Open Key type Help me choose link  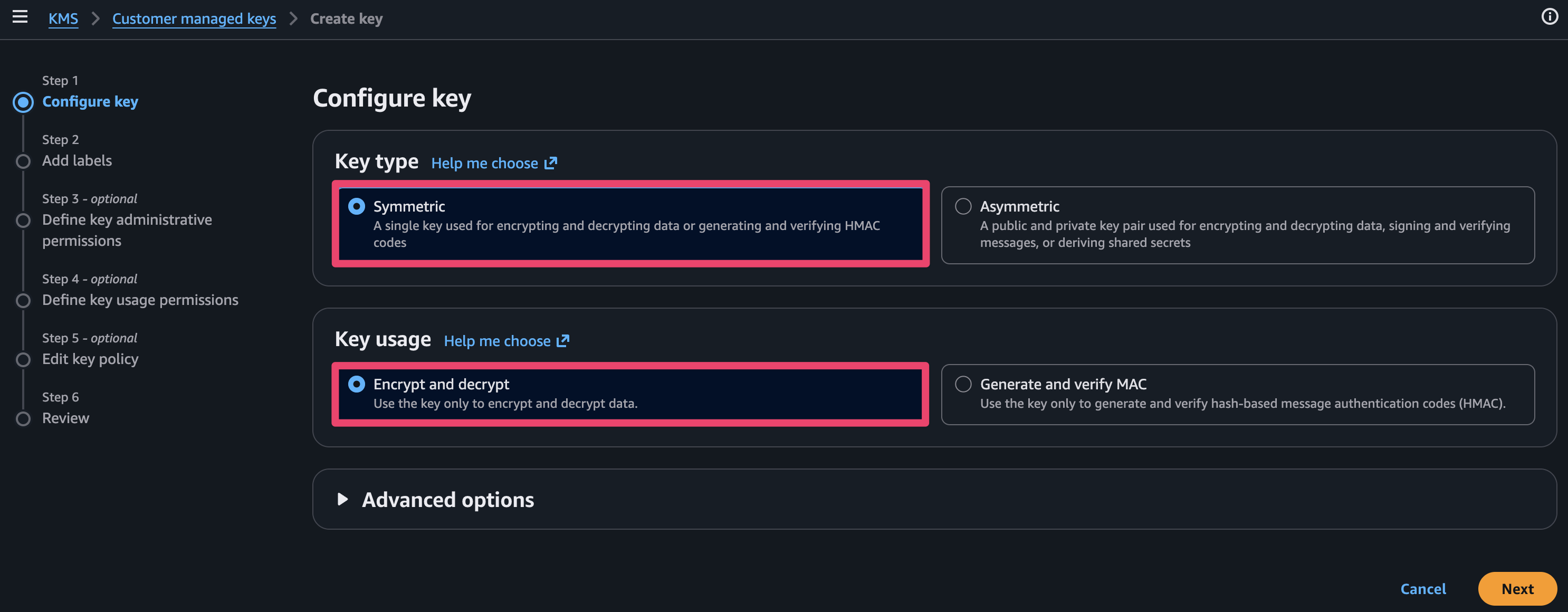click(484, 163)
